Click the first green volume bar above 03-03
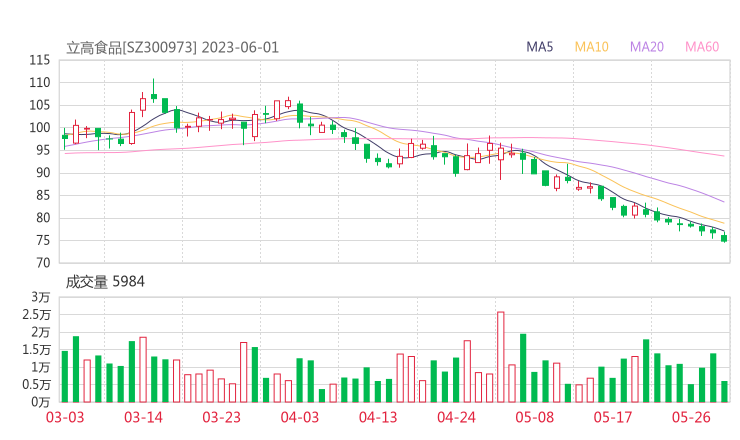 65,377
